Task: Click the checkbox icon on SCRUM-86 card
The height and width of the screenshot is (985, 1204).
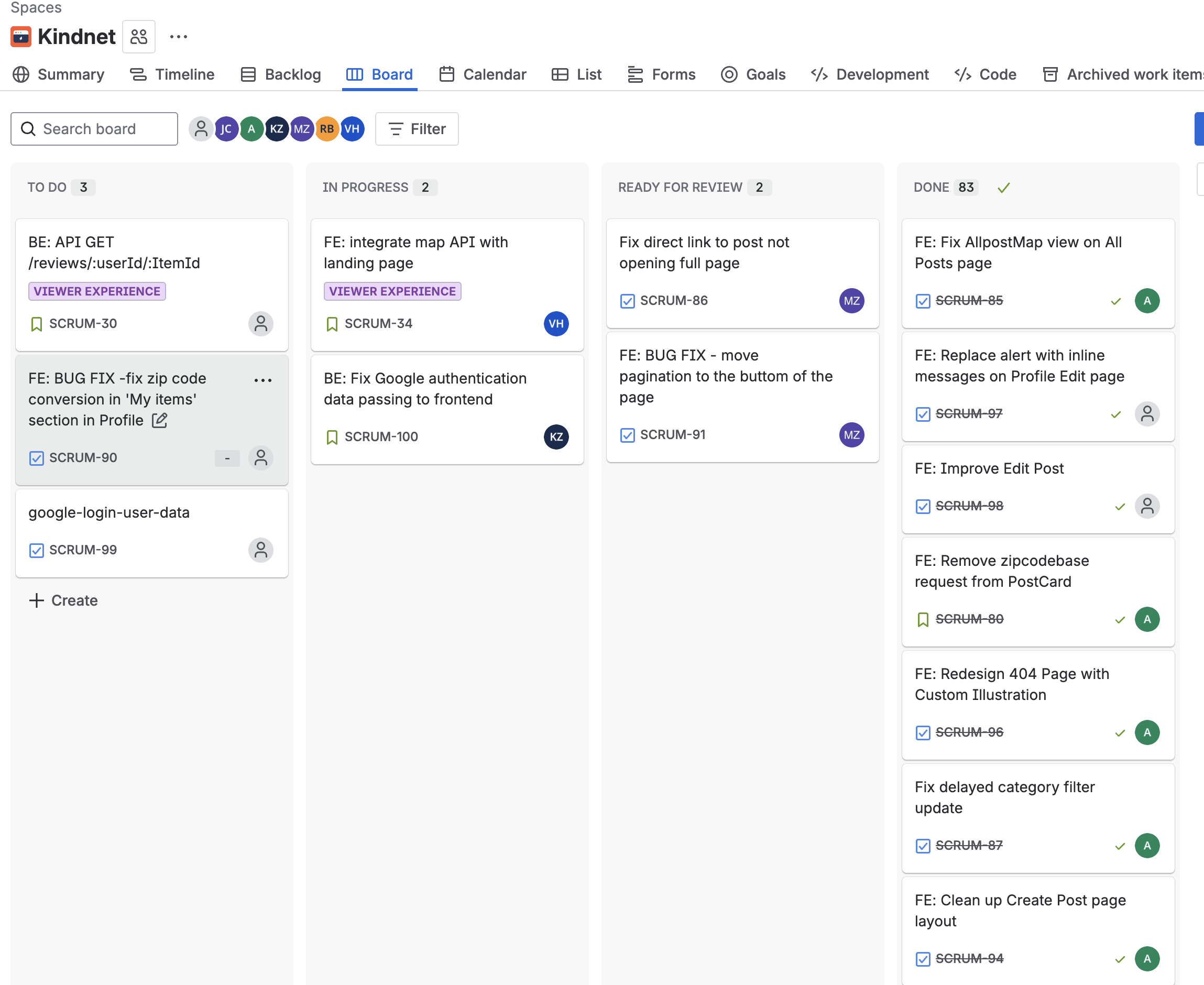Action: pyautogui.click(x=627, y=301)
